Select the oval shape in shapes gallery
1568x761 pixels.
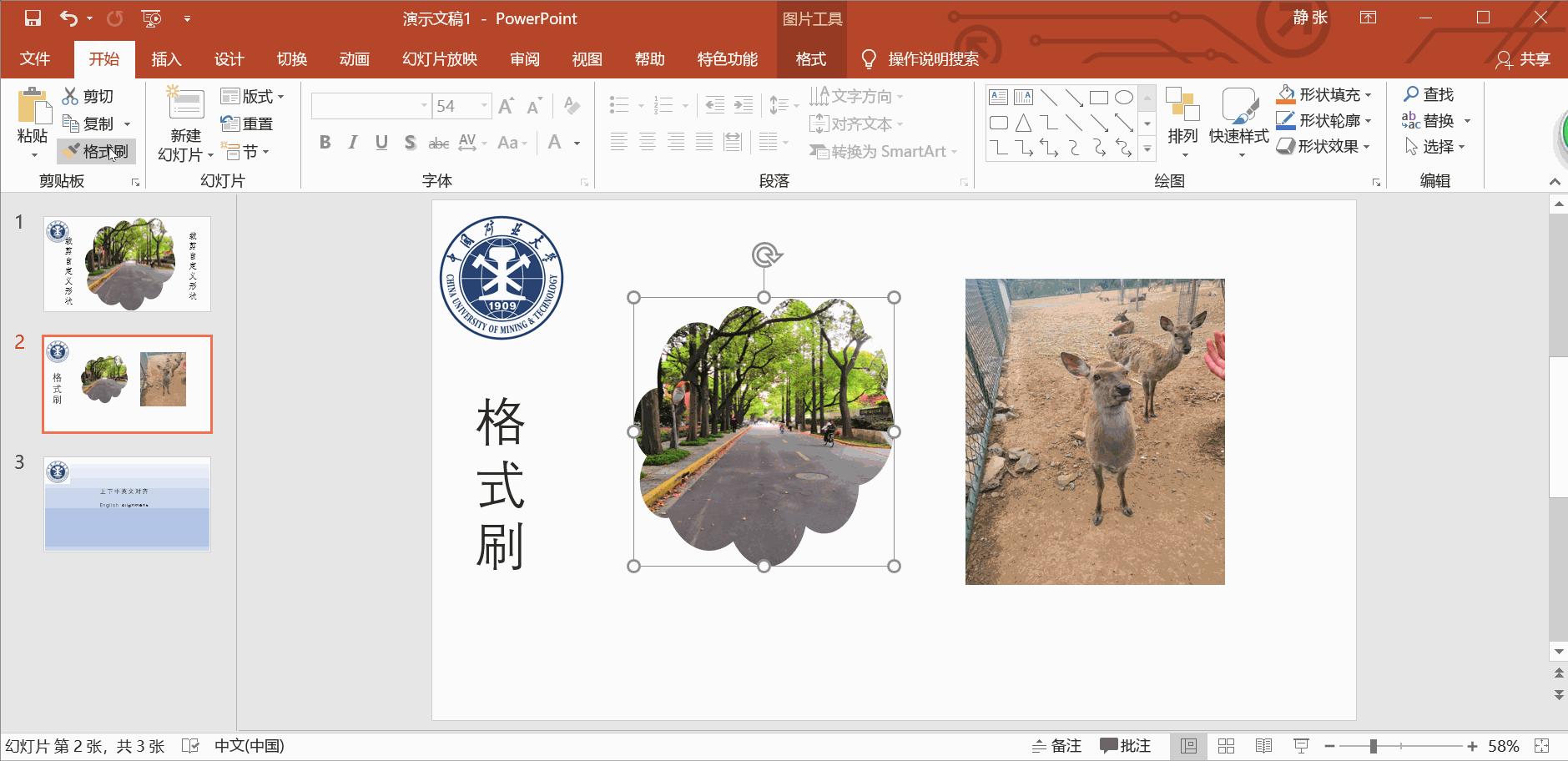(x=1124, y=98)
